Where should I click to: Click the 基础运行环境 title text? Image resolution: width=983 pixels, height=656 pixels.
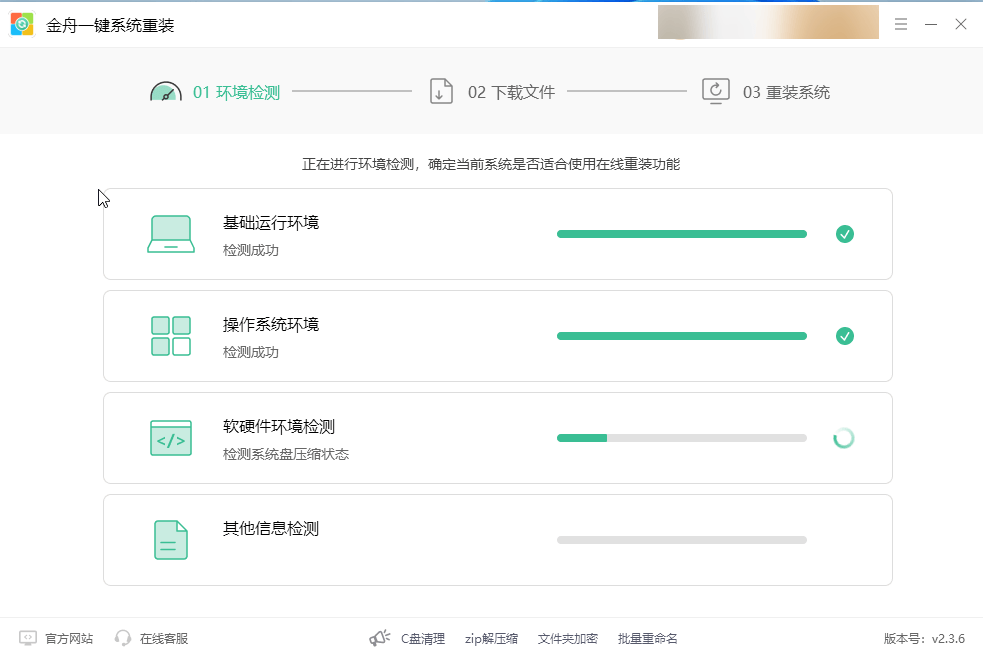point(271,223)
